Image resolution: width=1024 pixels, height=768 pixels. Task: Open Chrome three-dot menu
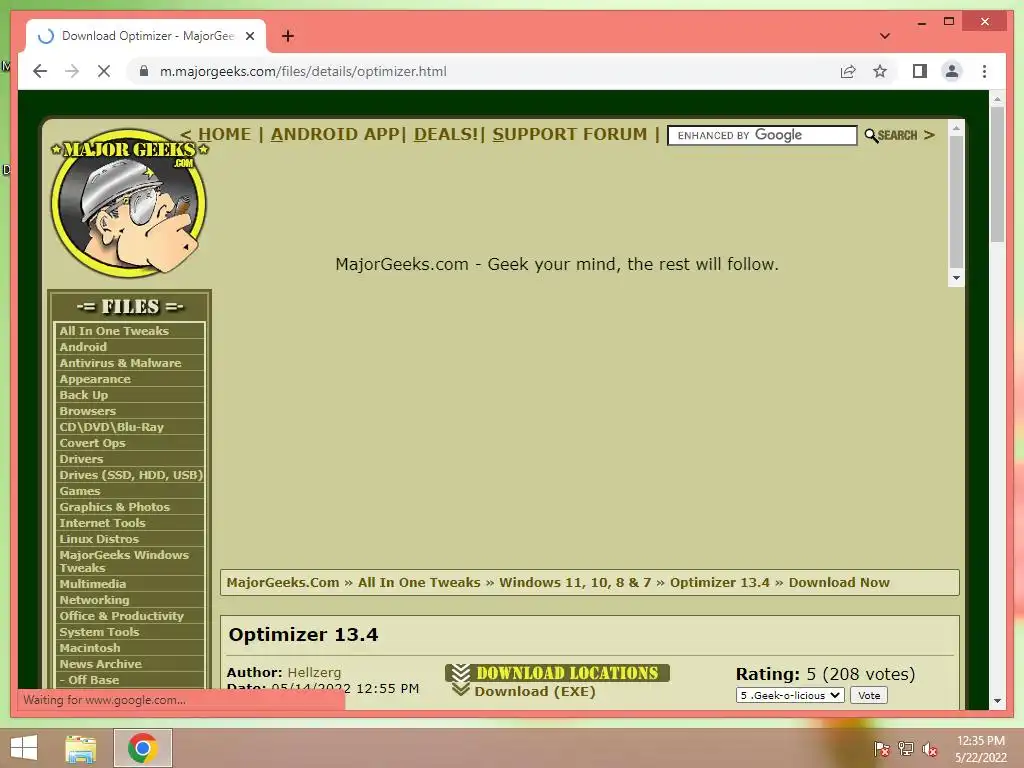click(x=984, y=71)
